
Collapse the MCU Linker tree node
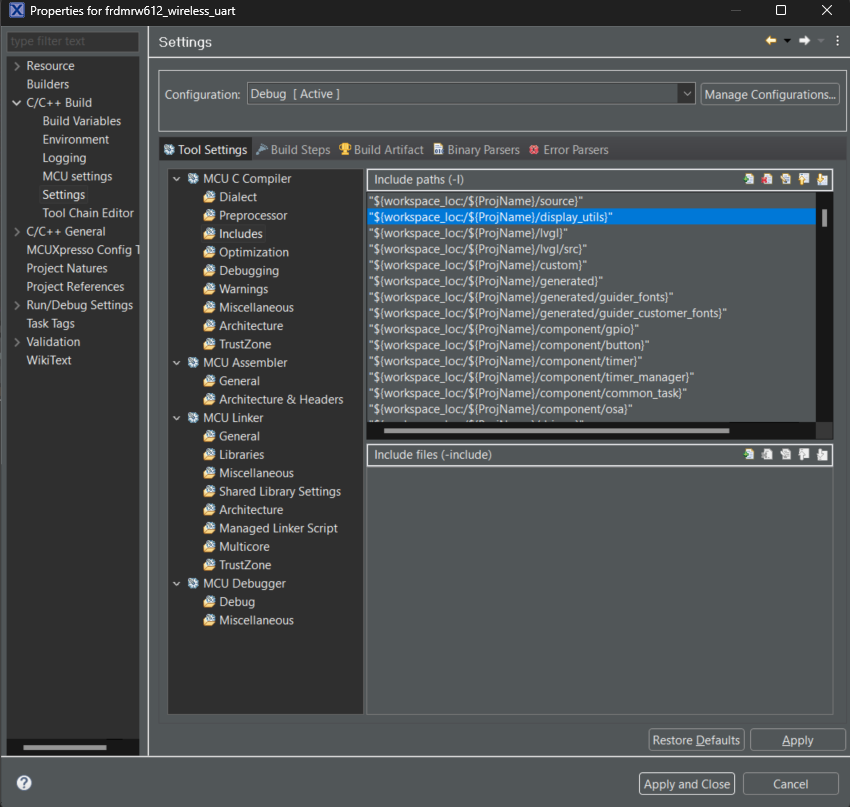(x=177, y=418)
